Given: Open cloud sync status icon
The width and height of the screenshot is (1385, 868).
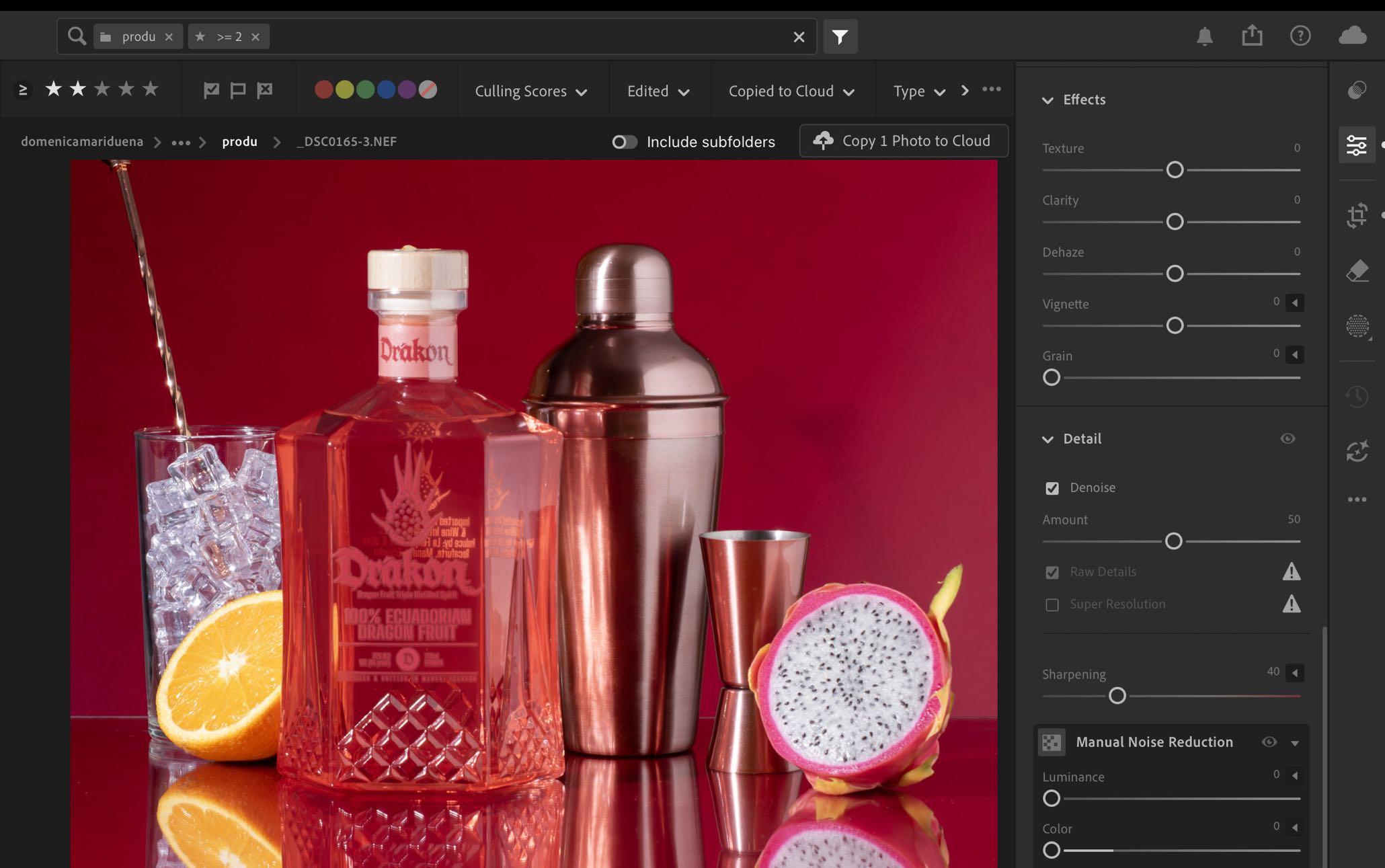Looking at the screenshot, I should [1352, 36].
